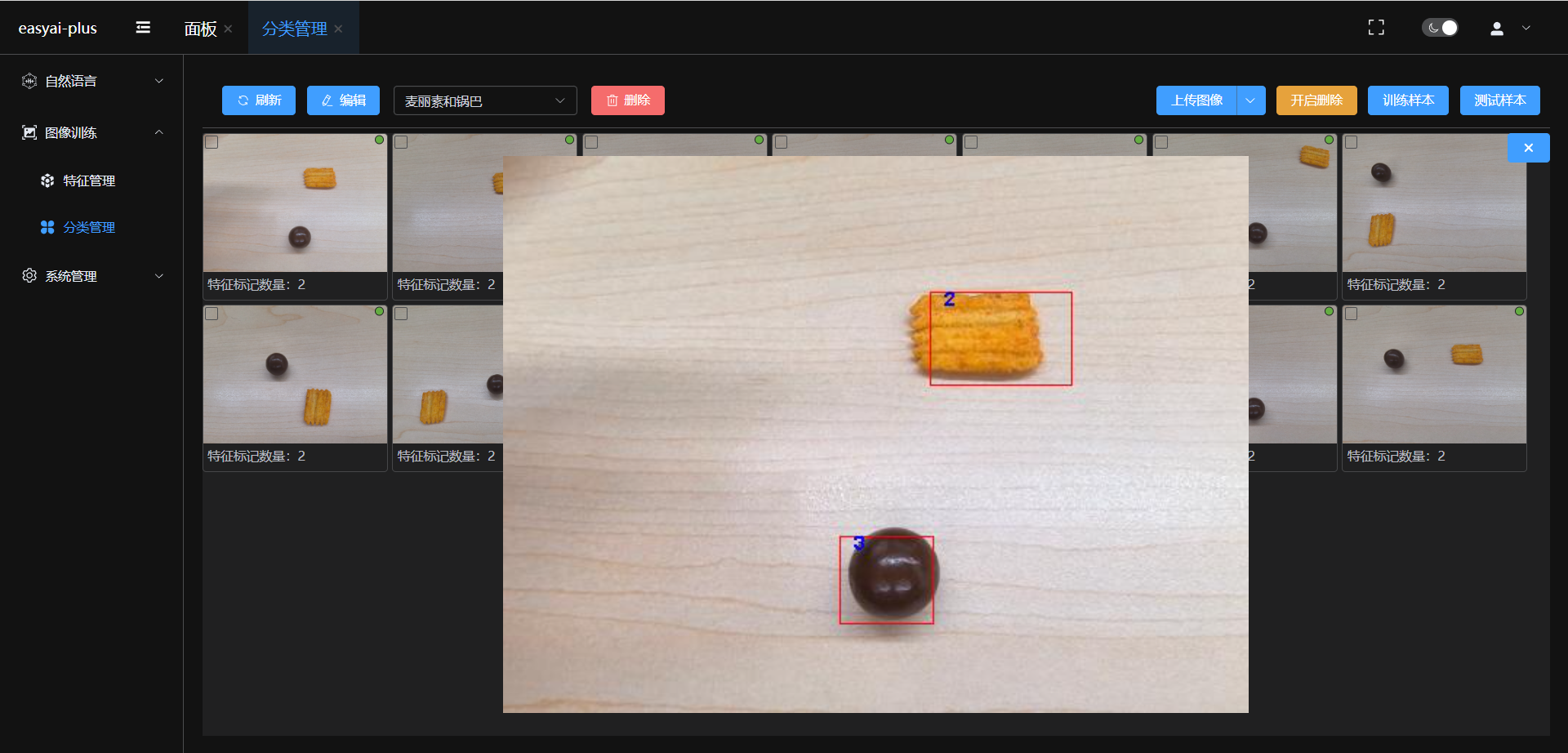Collapse the sidebar with the hamburger icon

[x=143, y=28]
